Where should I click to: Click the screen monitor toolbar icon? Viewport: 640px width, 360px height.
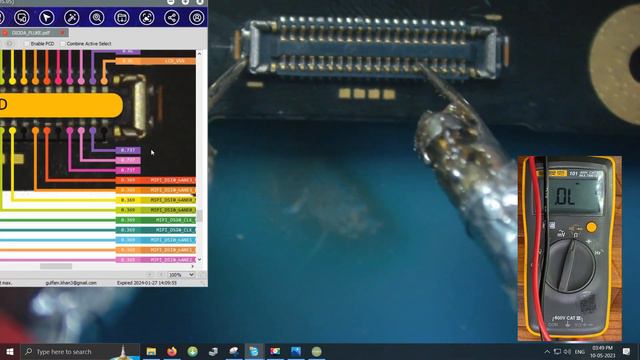click(22, 18)
